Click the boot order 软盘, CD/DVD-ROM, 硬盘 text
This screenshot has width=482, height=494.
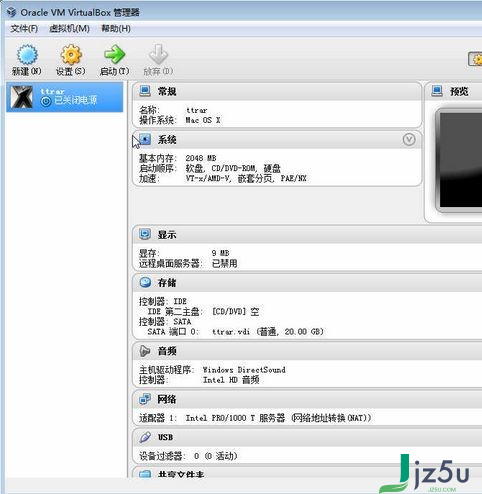point(233,168)
